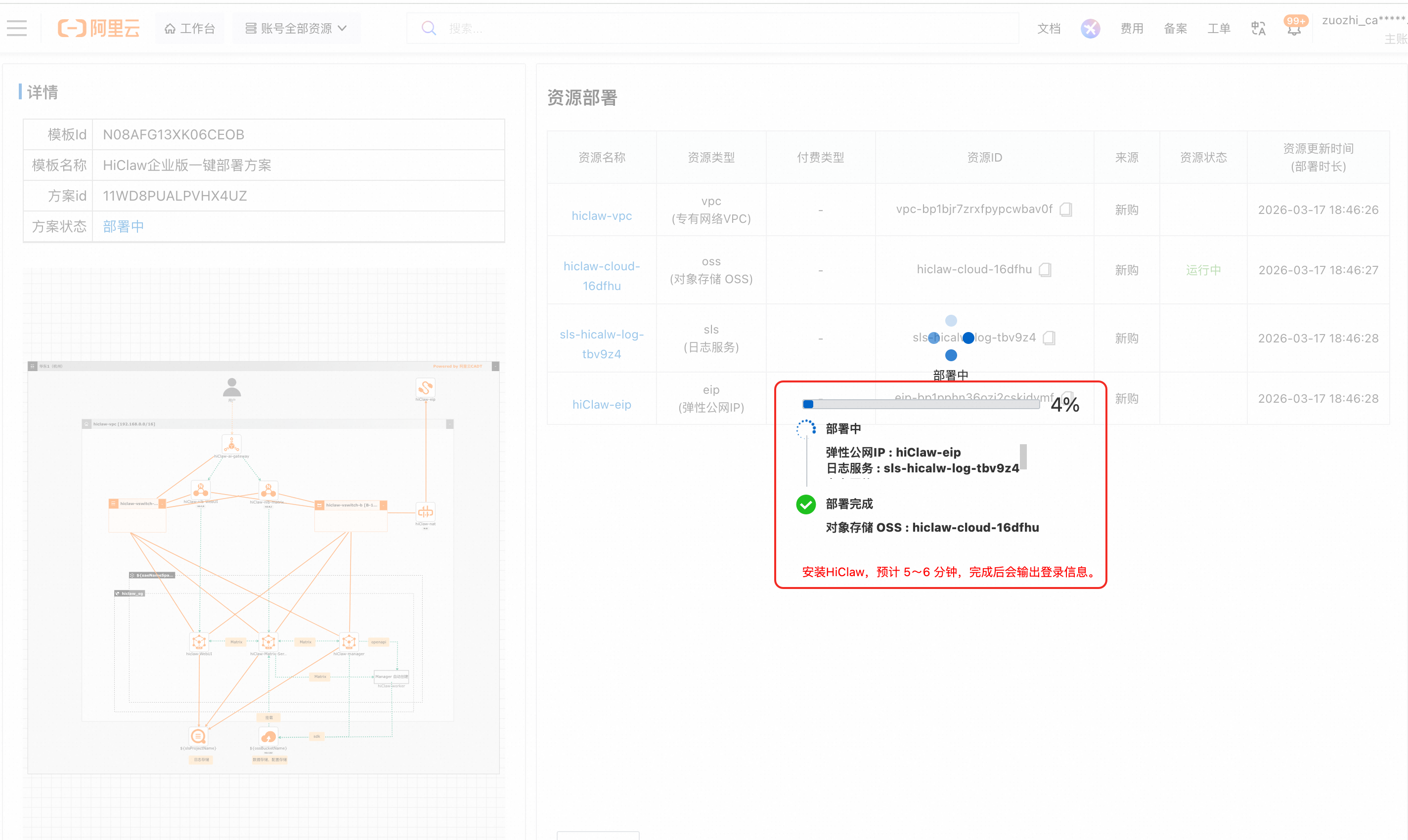1408x840 pixels.
Task: Select the hiClaw-worker box in the diagram
Action: point(392,677)
